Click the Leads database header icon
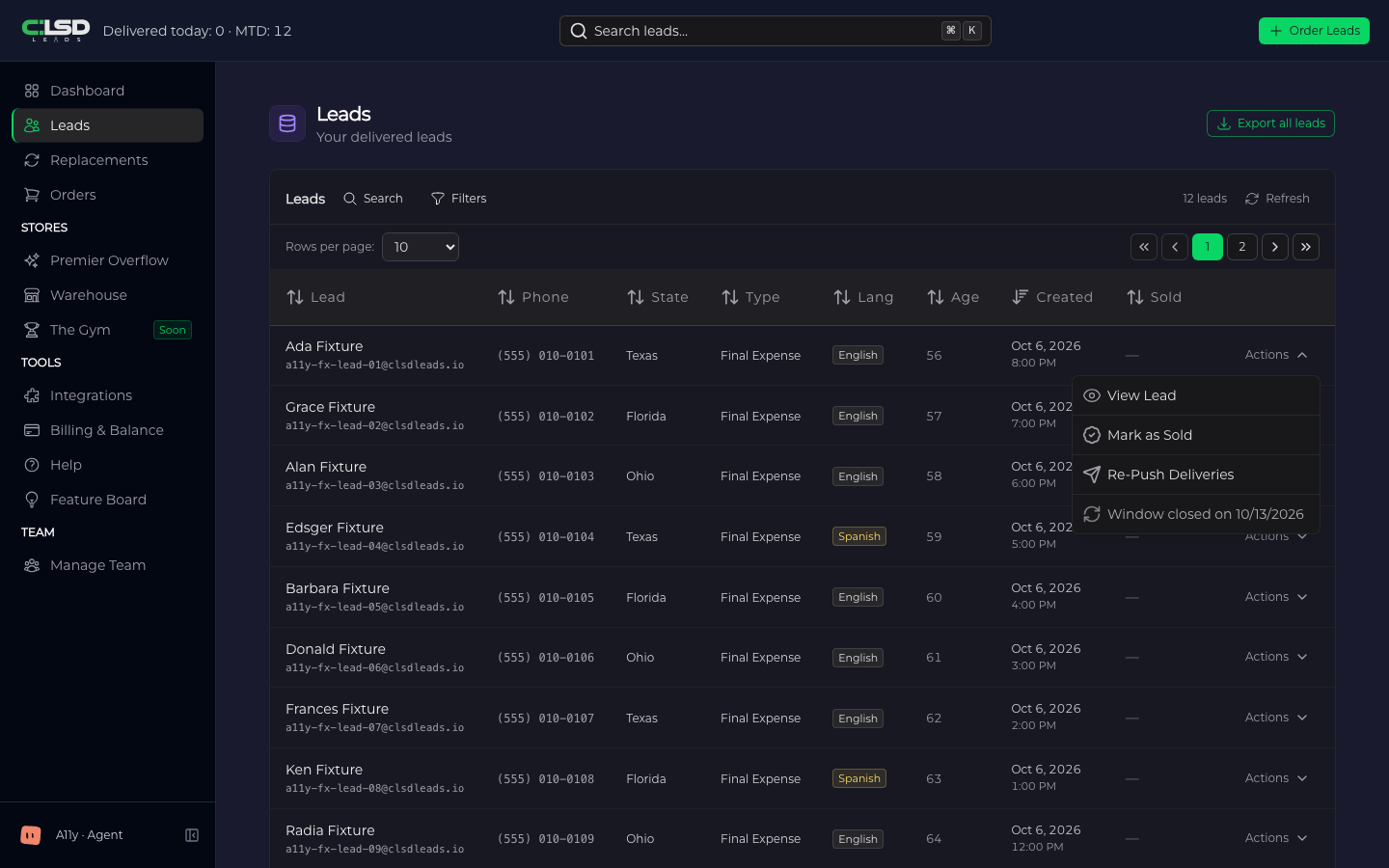Screen dimensions: 1389x868 click(x=287, y=123)
